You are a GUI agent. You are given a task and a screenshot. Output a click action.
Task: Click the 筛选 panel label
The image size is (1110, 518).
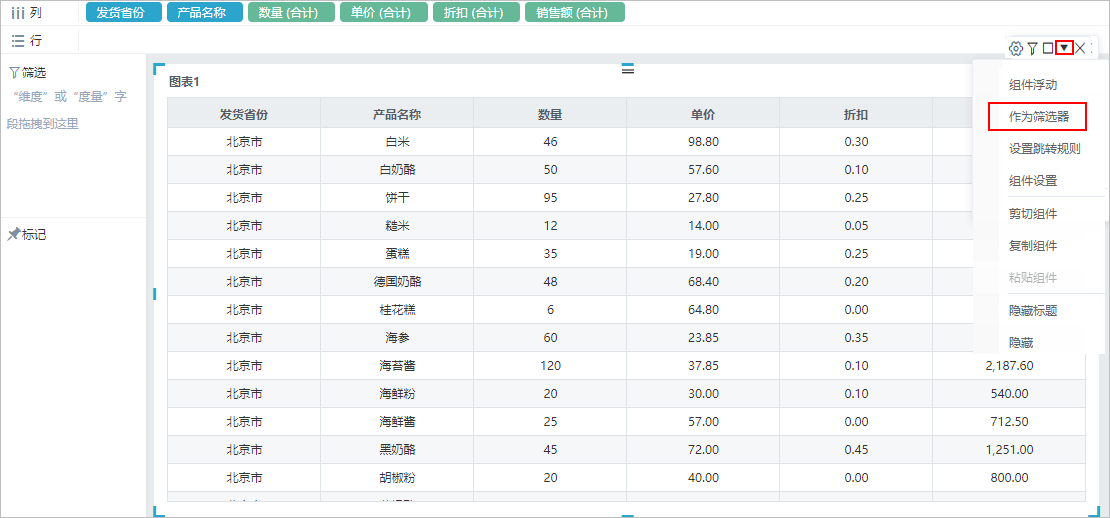(x=34, y=73)
